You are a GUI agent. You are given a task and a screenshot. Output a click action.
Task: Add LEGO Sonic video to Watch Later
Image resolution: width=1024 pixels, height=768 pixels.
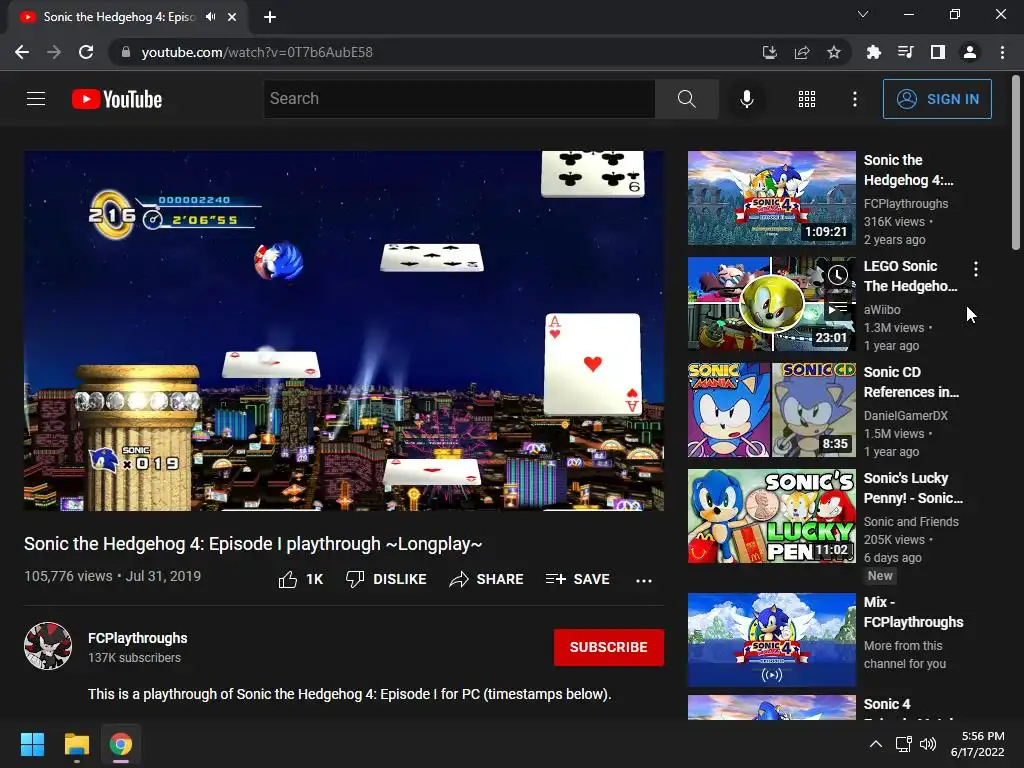(x=838, y=276)
